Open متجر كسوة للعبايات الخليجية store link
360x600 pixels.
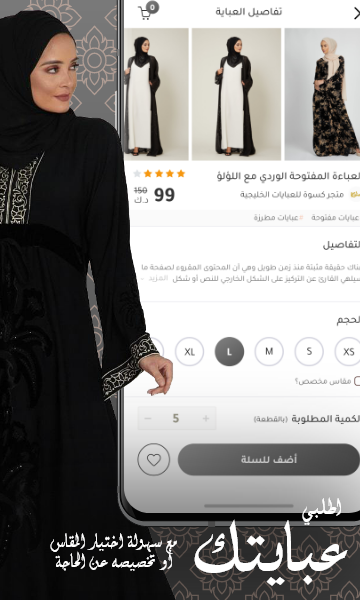pyautogui.click(x=292, y=195)
